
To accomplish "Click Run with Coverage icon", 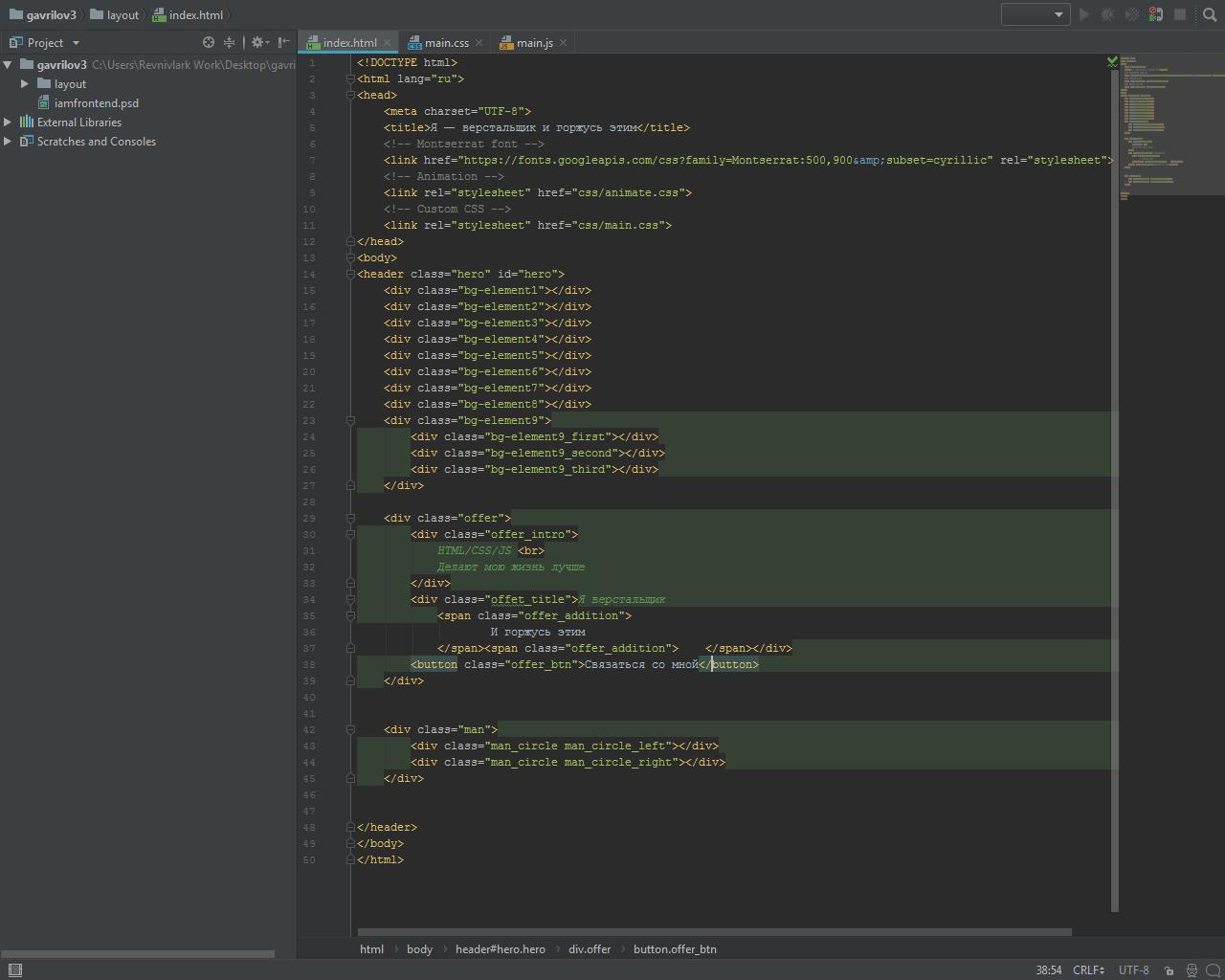I will pyautogui.click(x=1131, y=14).
